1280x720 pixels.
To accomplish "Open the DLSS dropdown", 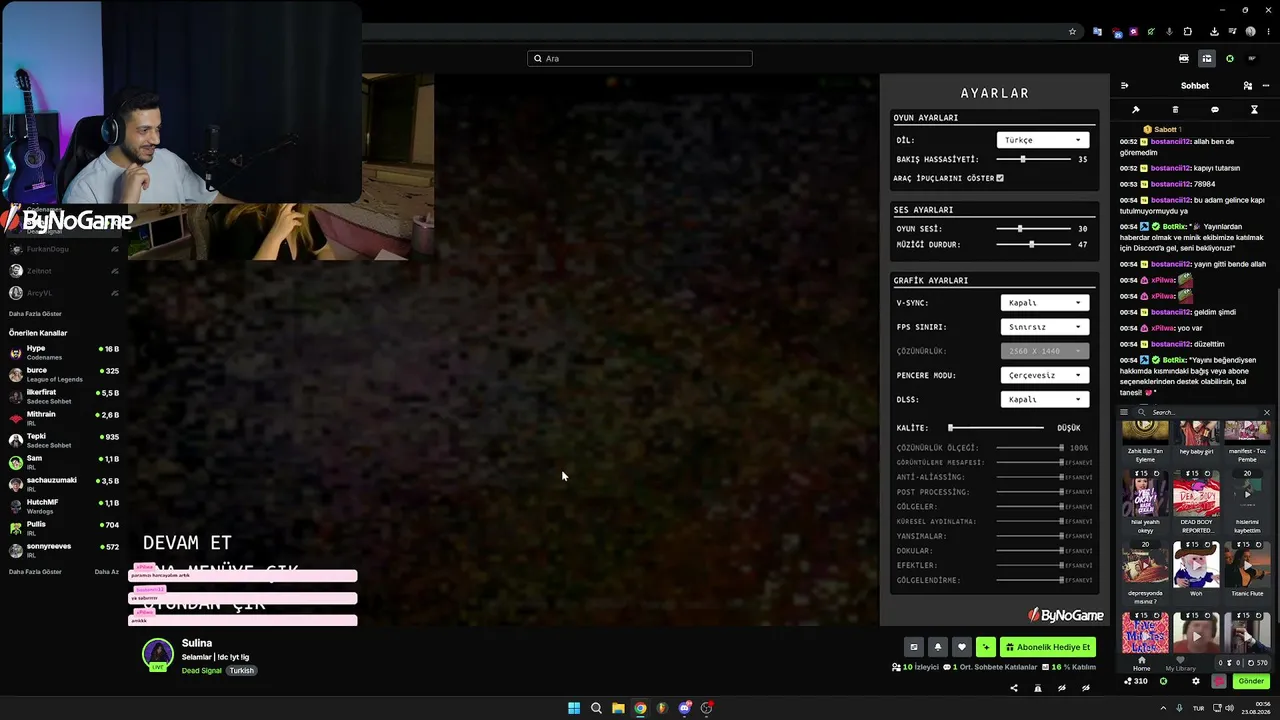I will coord(1044,400).
